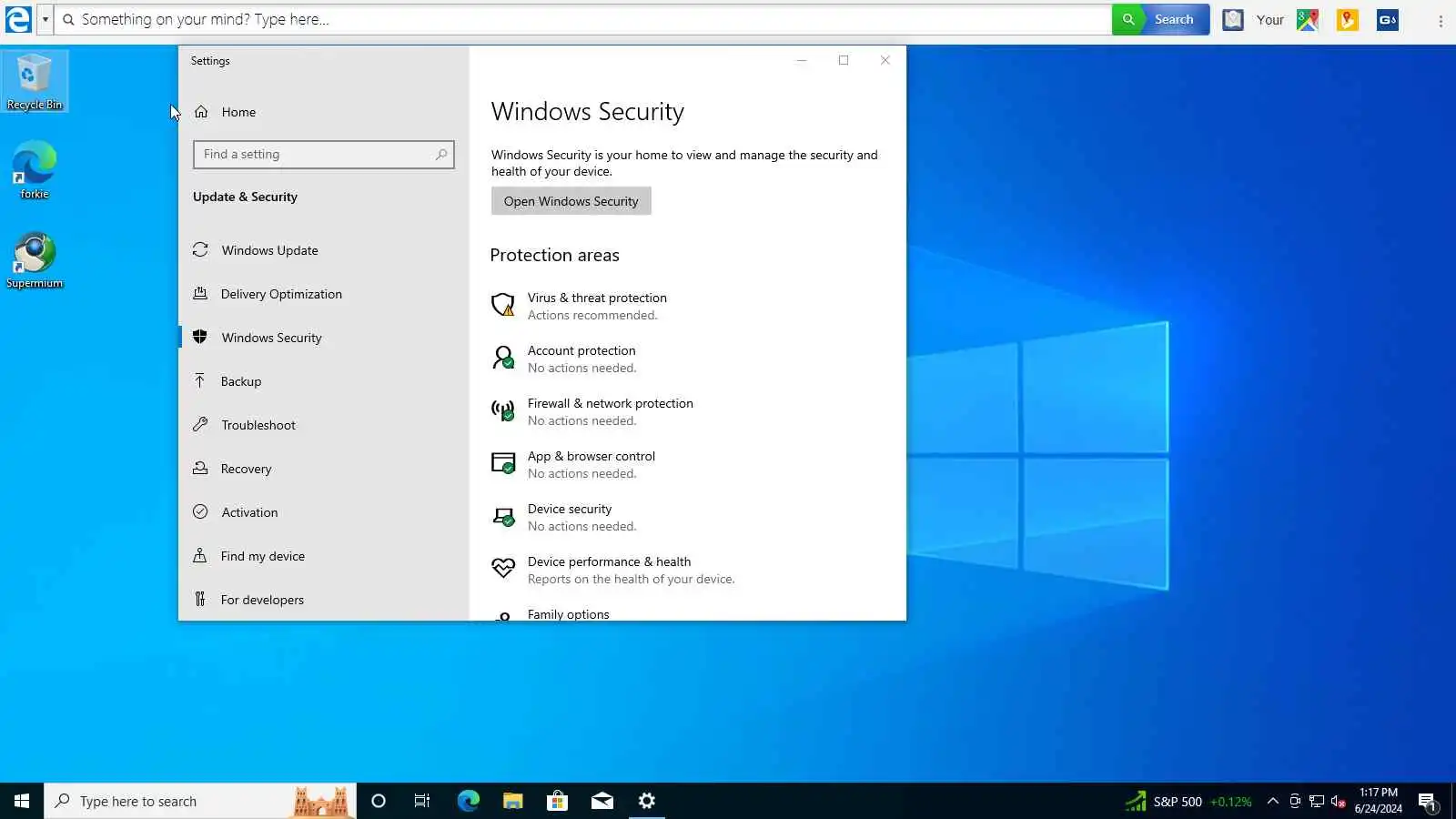Open Task View on the taskbar

(422, 801)
